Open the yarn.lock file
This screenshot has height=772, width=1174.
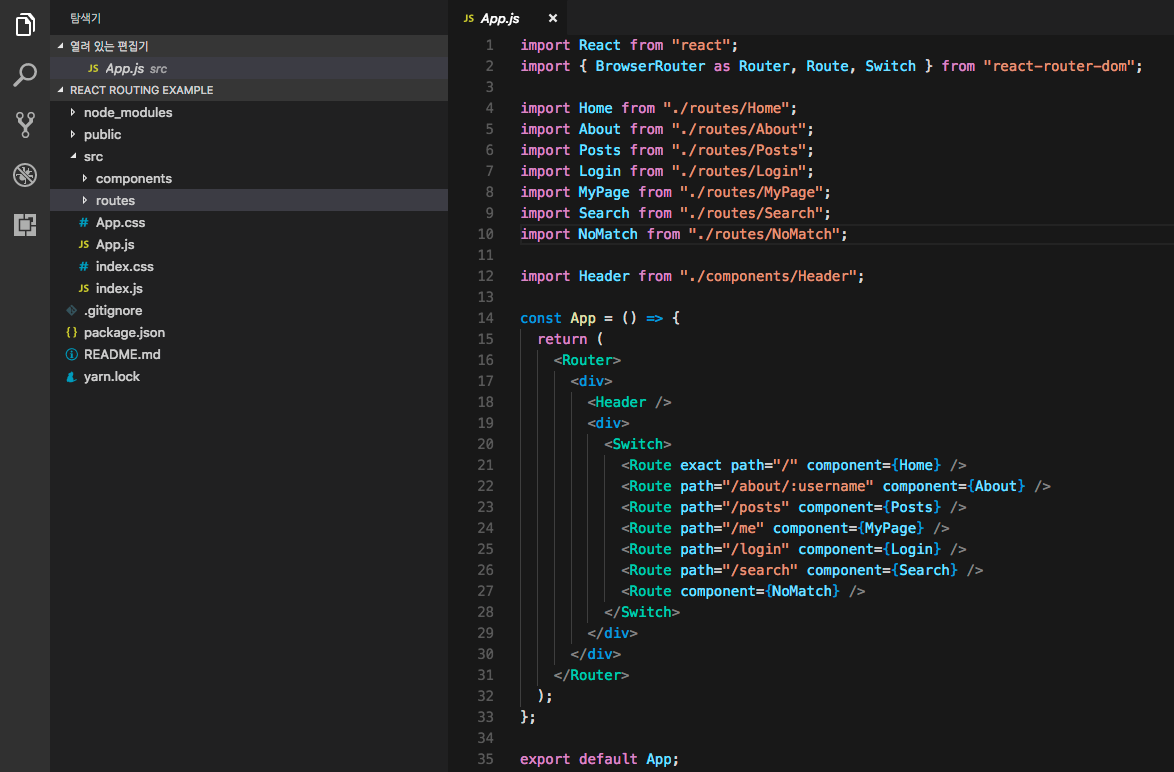111,377
